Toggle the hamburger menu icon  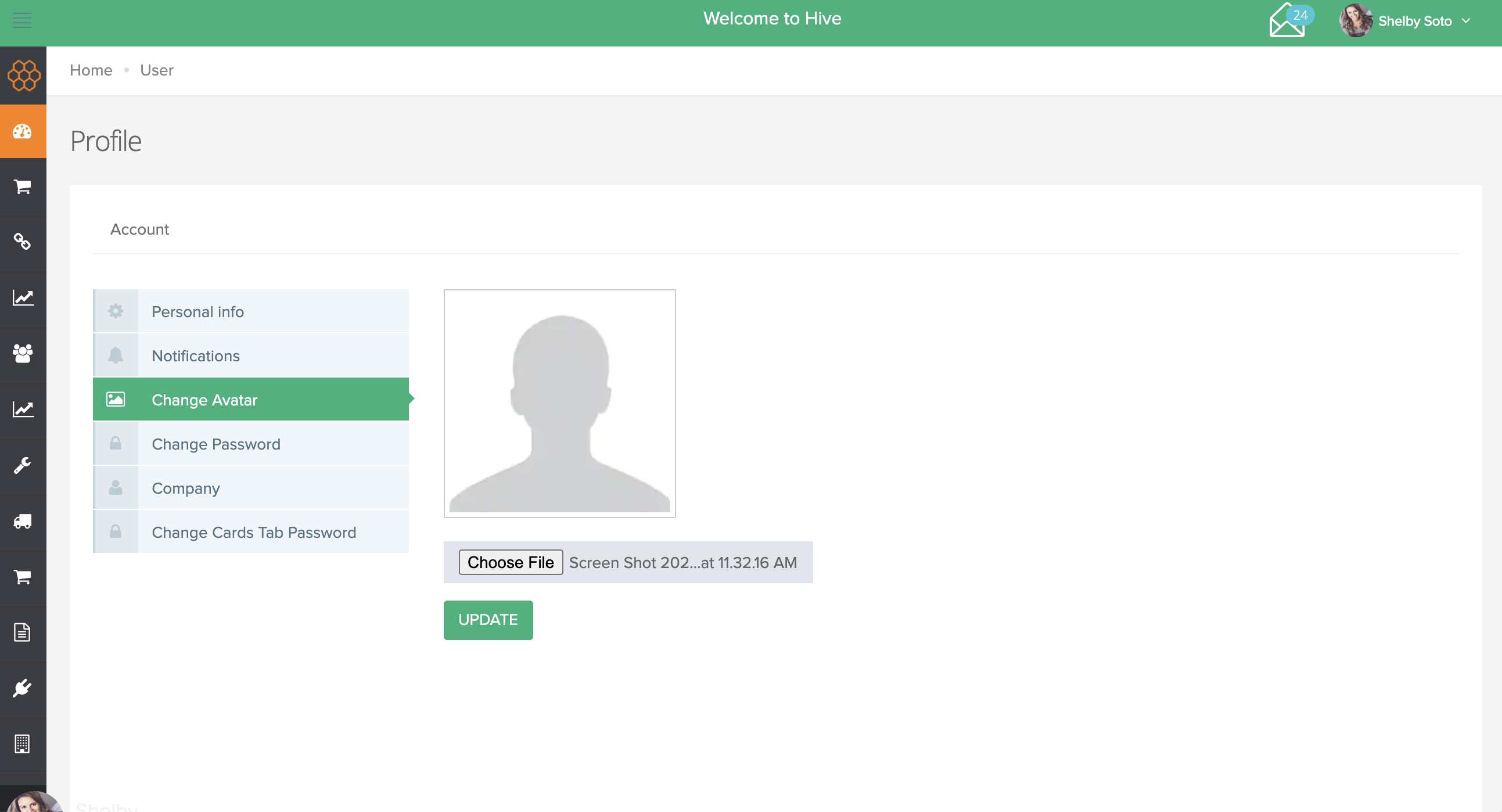[22, 21]
